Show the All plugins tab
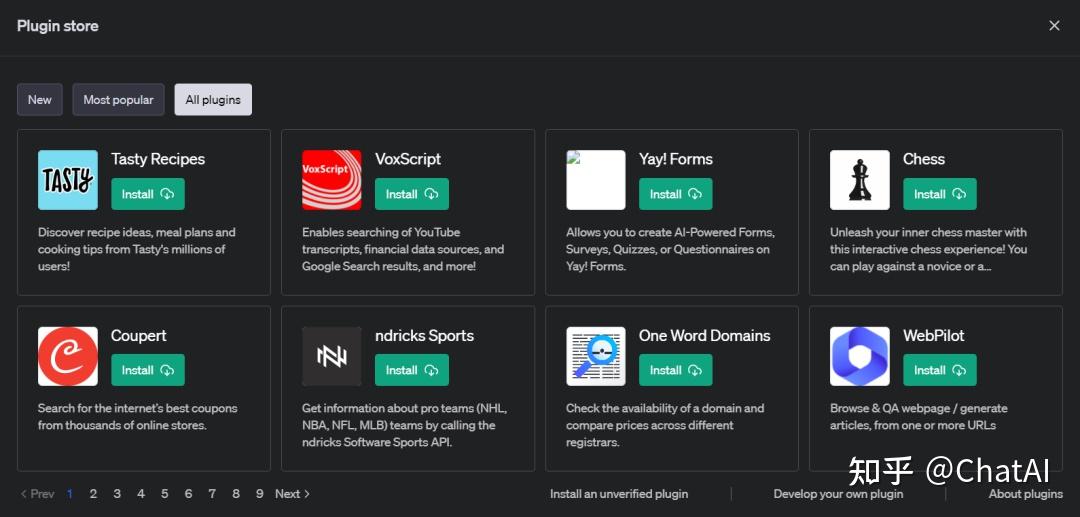 [213, 100]
